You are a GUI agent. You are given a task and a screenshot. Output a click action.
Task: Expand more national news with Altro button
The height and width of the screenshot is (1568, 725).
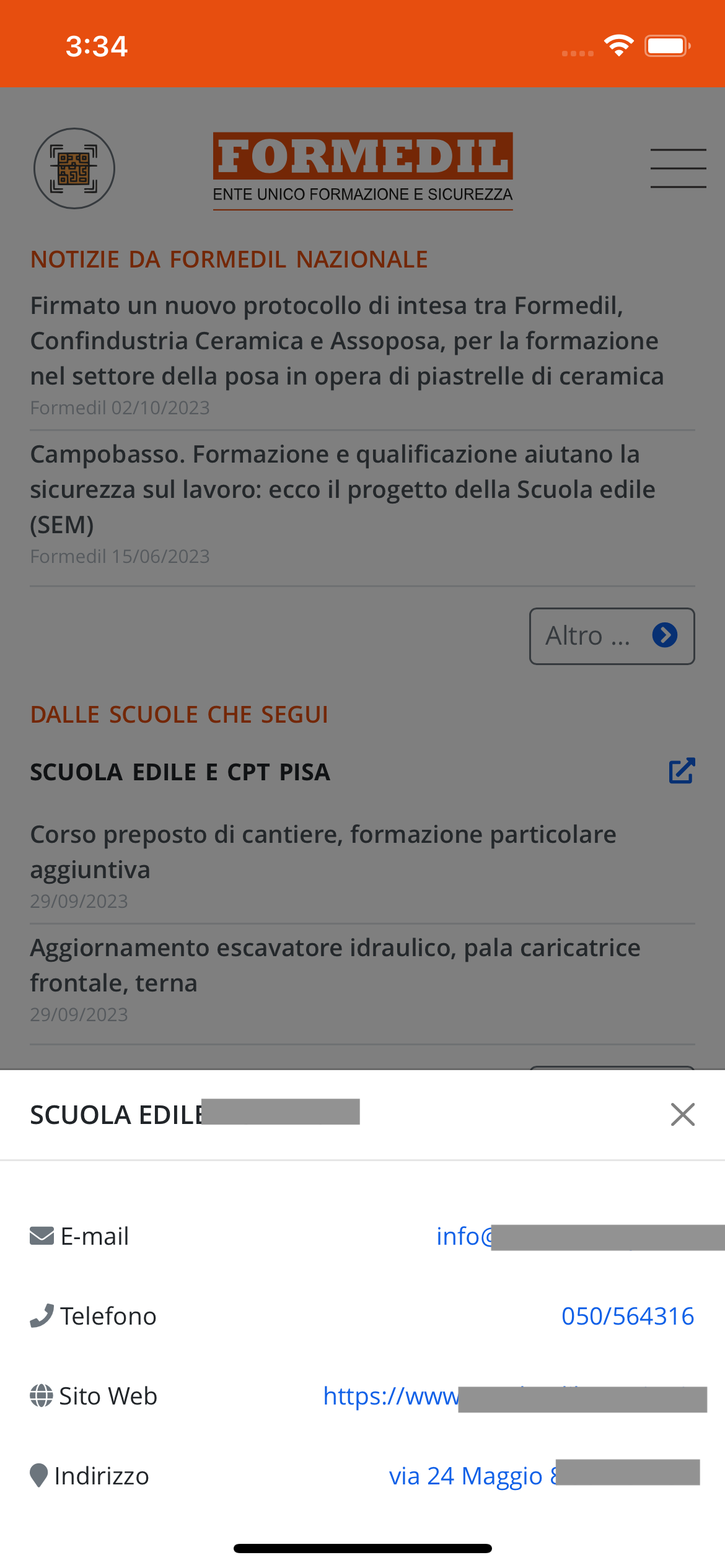(x=612, y=636)
